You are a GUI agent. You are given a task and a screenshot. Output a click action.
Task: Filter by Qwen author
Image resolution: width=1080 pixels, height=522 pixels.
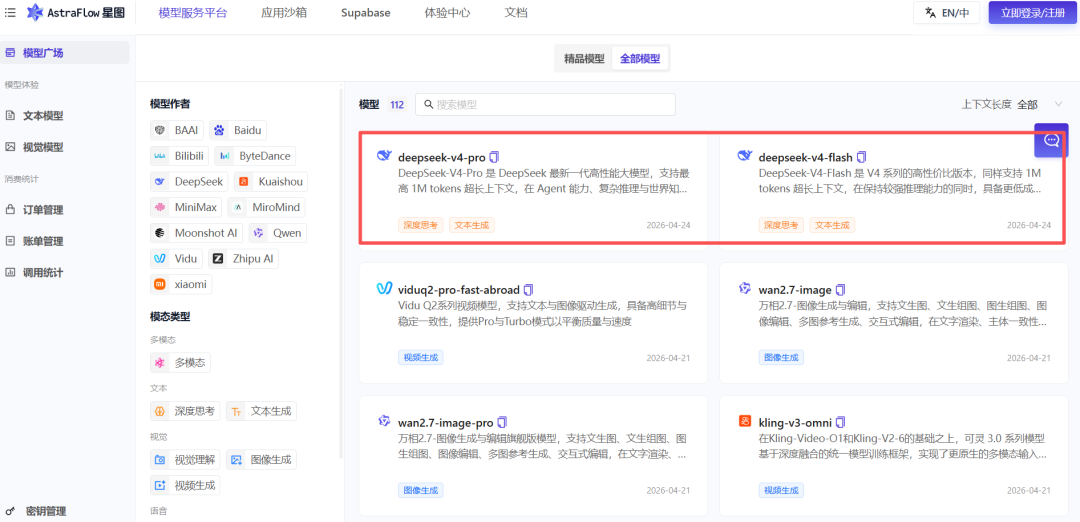point(278,233)
